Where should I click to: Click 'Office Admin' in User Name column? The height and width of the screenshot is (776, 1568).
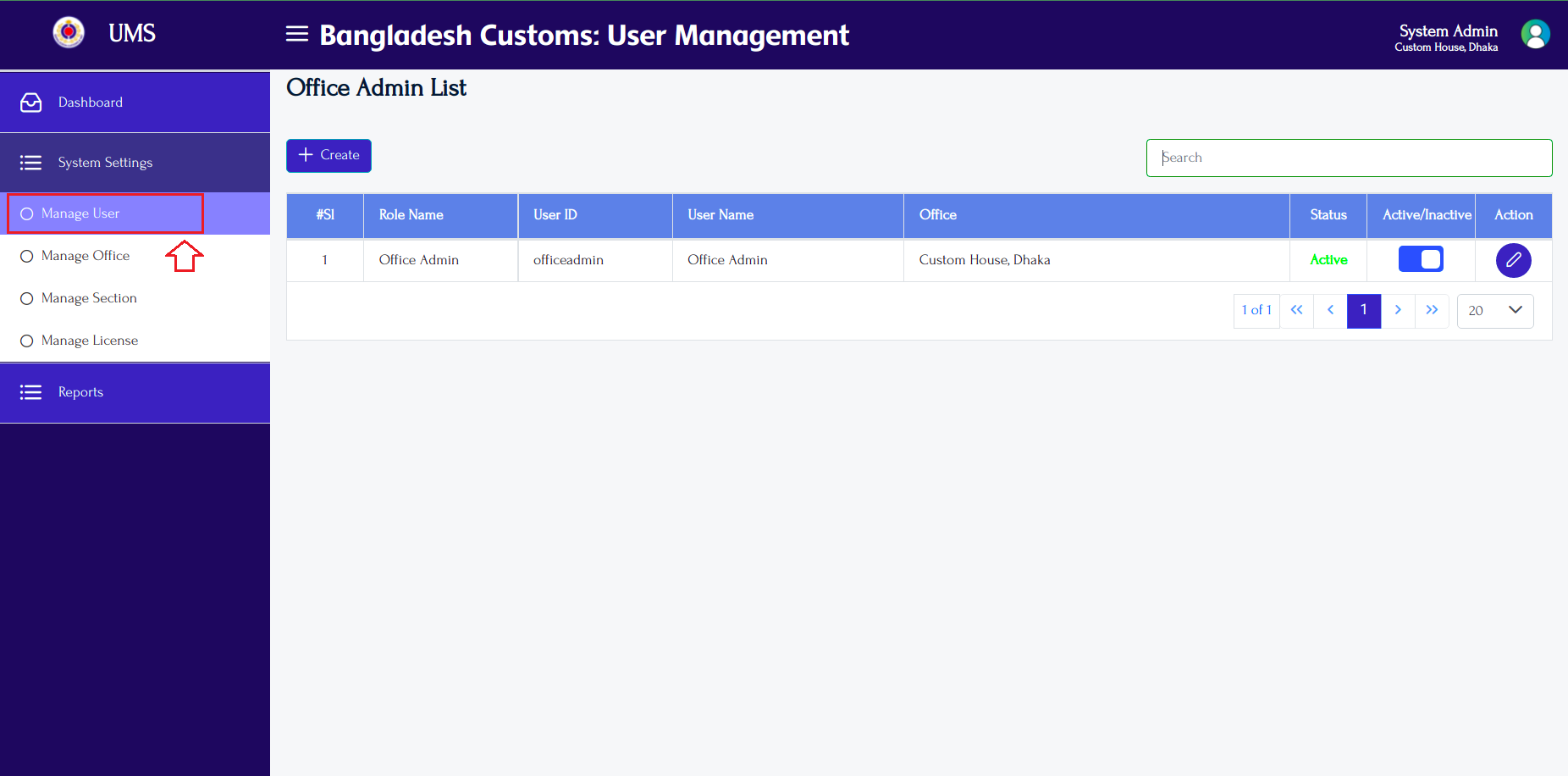pyautogui.click(x=727, y=260)
